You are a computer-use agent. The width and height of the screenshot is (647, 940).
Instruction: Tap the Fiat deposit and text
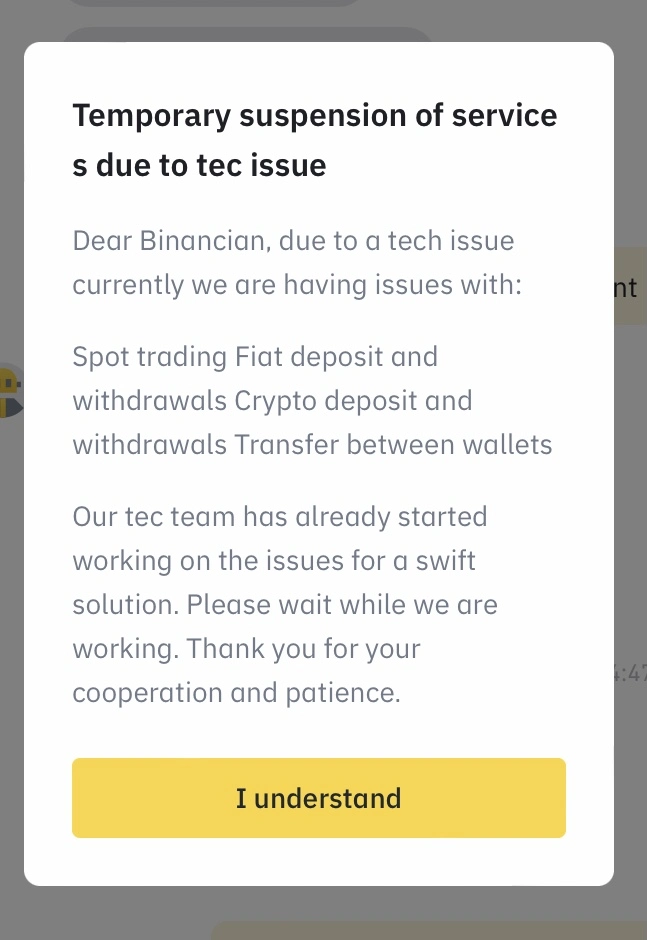336,357
